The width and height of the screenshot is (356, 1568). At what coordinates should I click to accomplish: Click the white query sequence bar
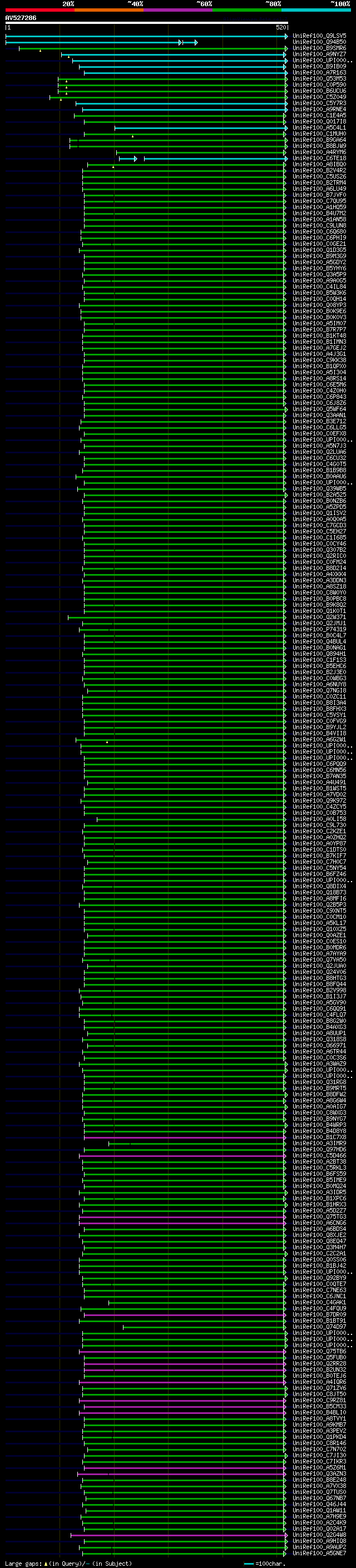(x=147, y=23)
